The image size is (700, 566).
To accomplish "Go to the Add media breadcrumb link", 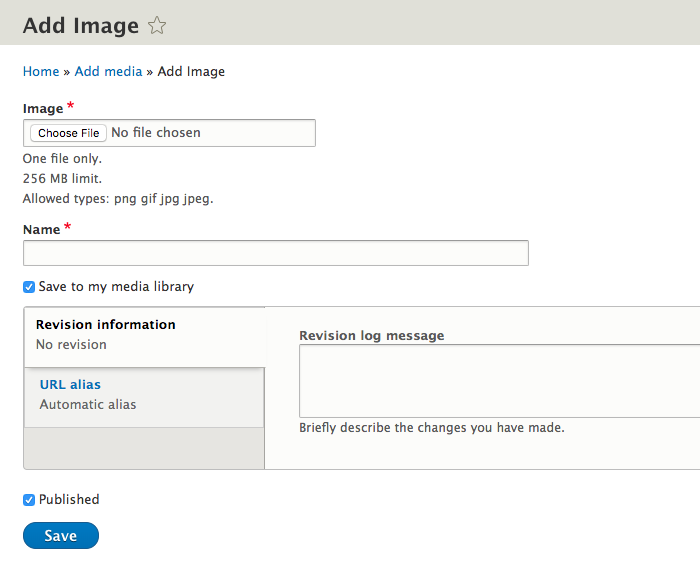I will tap(108, 72).
